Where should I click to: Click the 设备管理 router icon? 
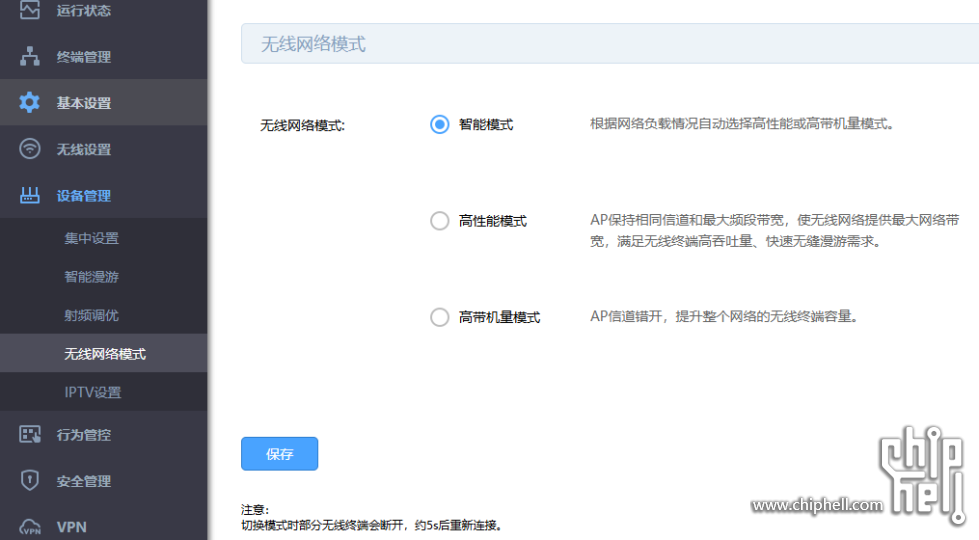tap(29, 195)
